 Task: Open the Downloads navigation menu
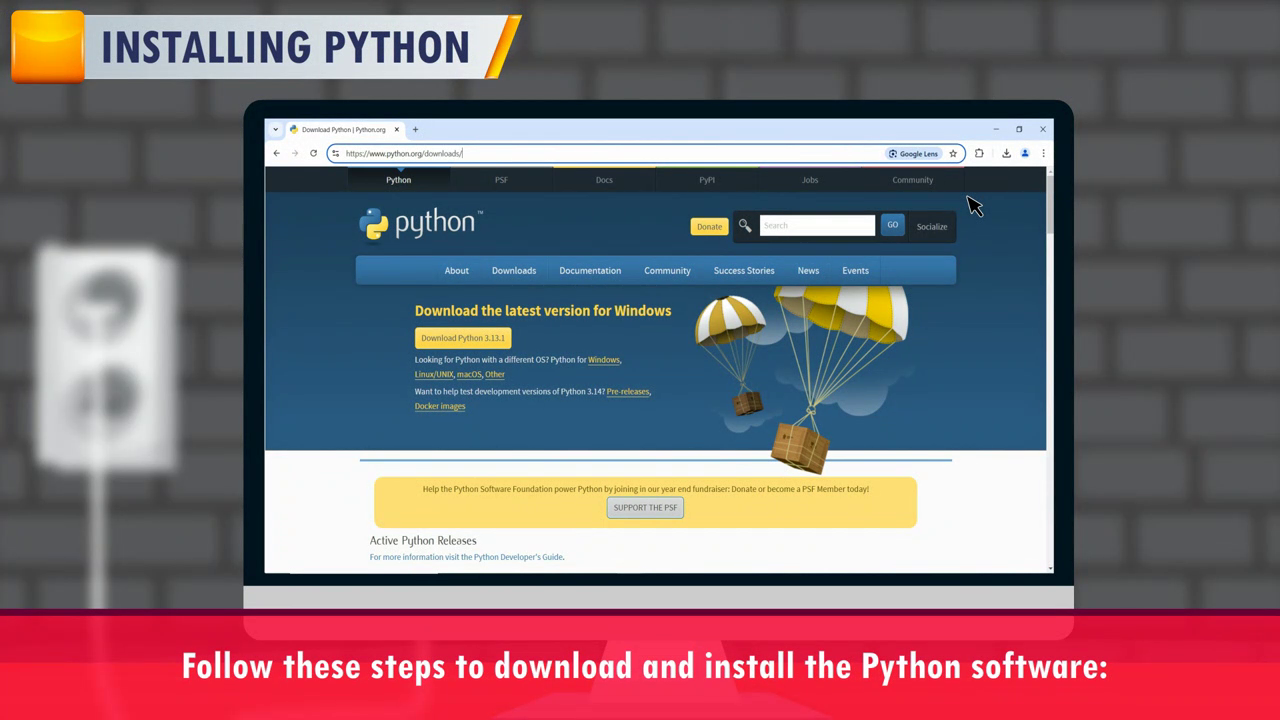514,271
